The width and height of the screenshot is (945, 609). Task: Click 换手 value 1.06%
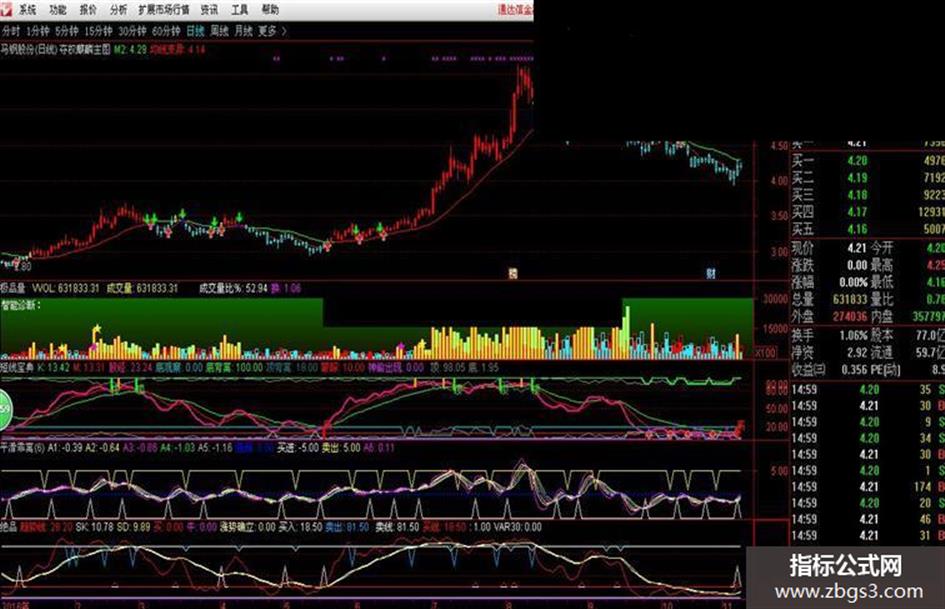853,335
